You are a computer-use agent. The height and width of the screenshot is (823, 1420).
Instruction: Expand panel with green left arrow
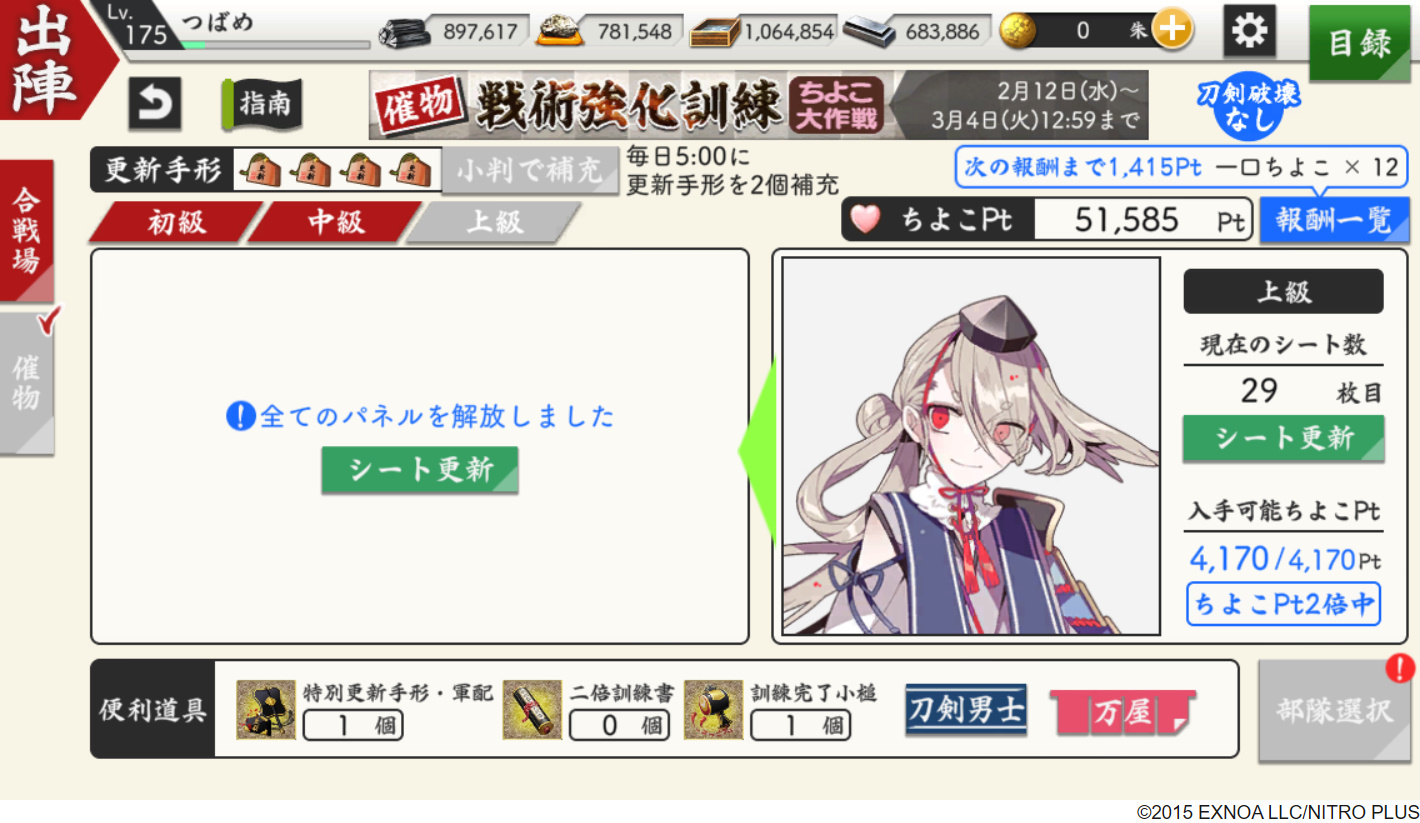click(x=757, y=449)
